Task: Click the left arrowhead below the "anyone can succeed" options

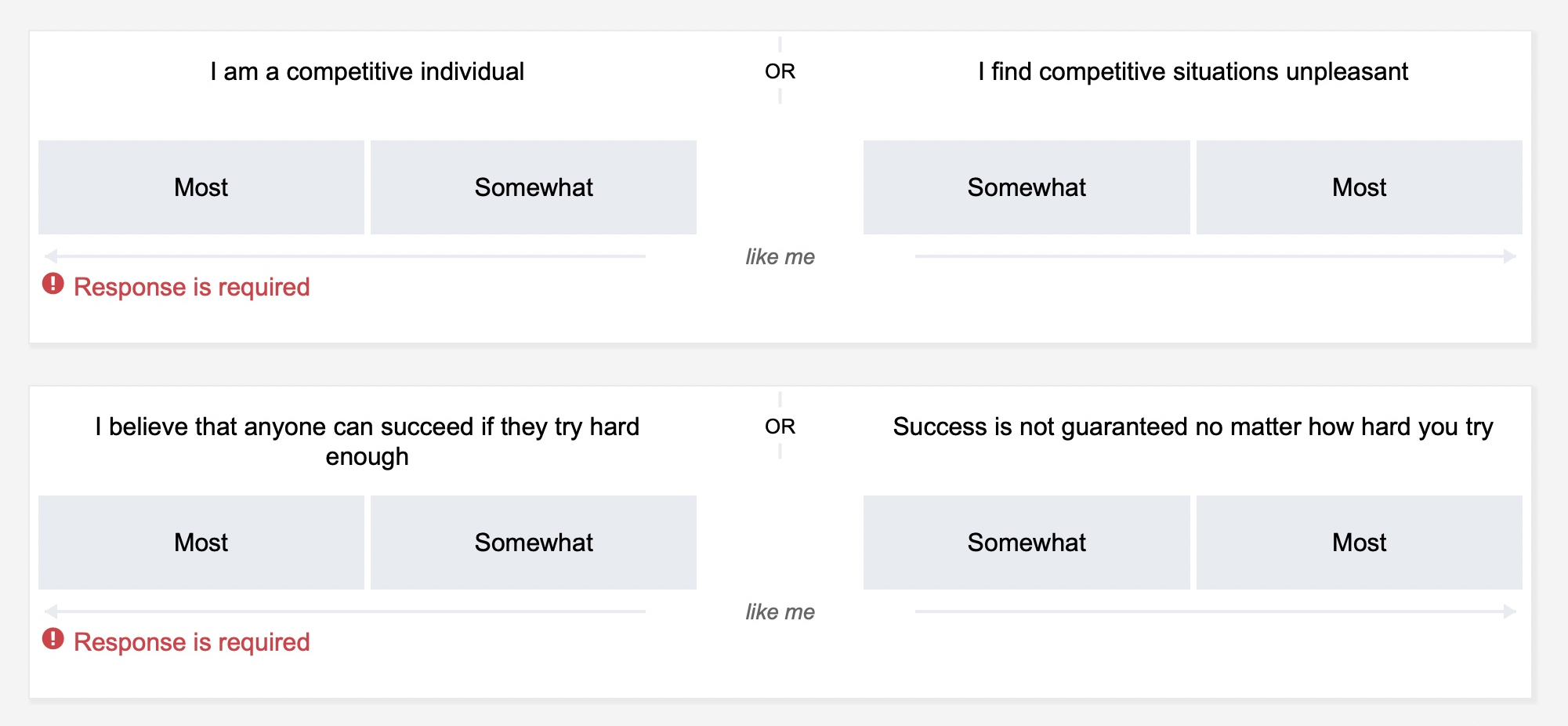Action: click(52, 612)
